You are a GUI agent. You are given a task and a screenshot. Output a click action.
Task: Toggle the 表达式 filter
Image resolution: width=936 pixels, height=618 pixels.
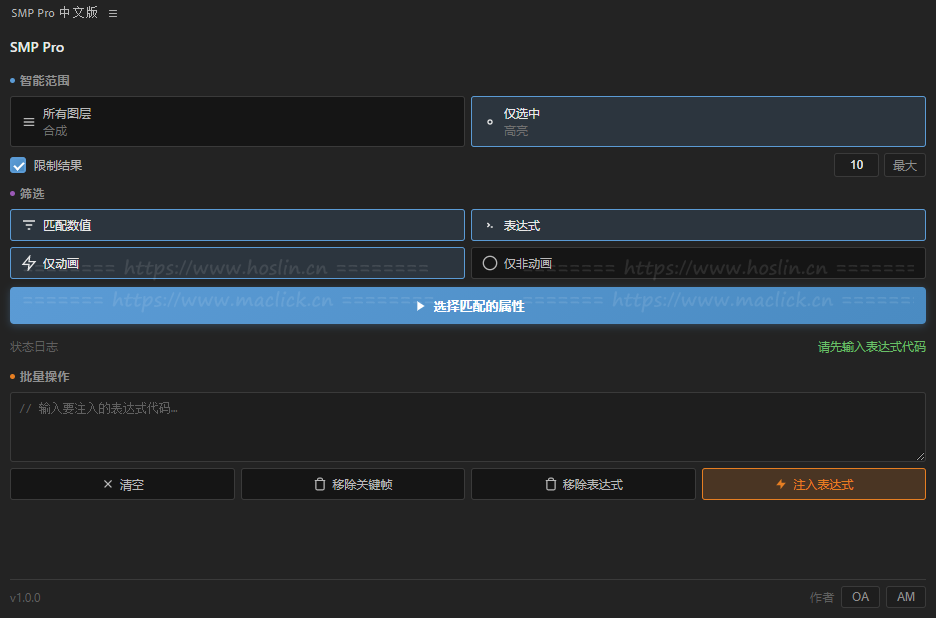click(x=697, y=225)
